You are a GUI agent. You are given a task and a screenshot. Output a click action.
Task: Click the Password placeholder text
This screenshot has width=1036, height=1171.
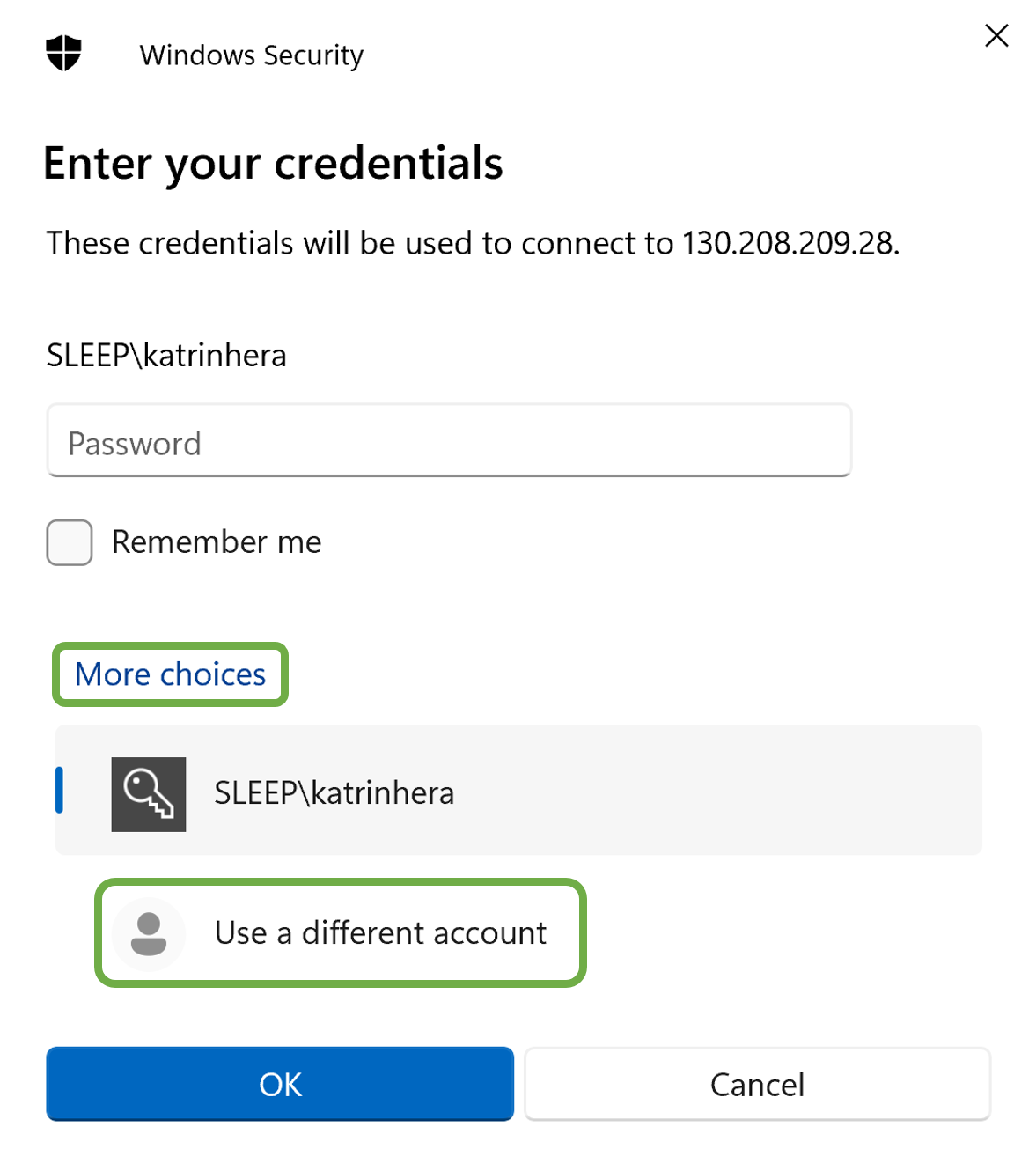[135, 444]
